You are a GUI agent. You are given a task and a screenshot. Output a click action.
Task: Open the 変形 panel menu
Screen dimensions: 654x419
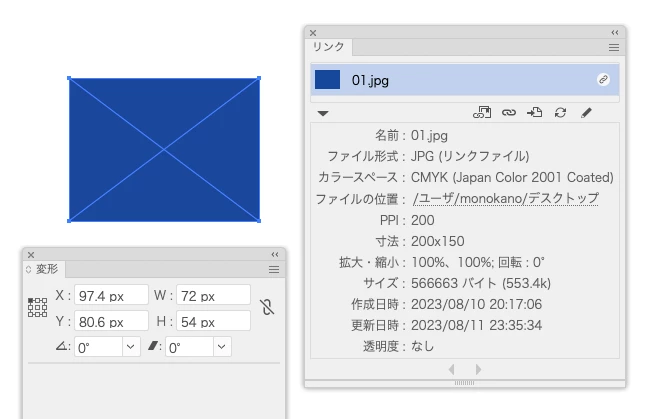pyautogui.click(x=274, y=270)
